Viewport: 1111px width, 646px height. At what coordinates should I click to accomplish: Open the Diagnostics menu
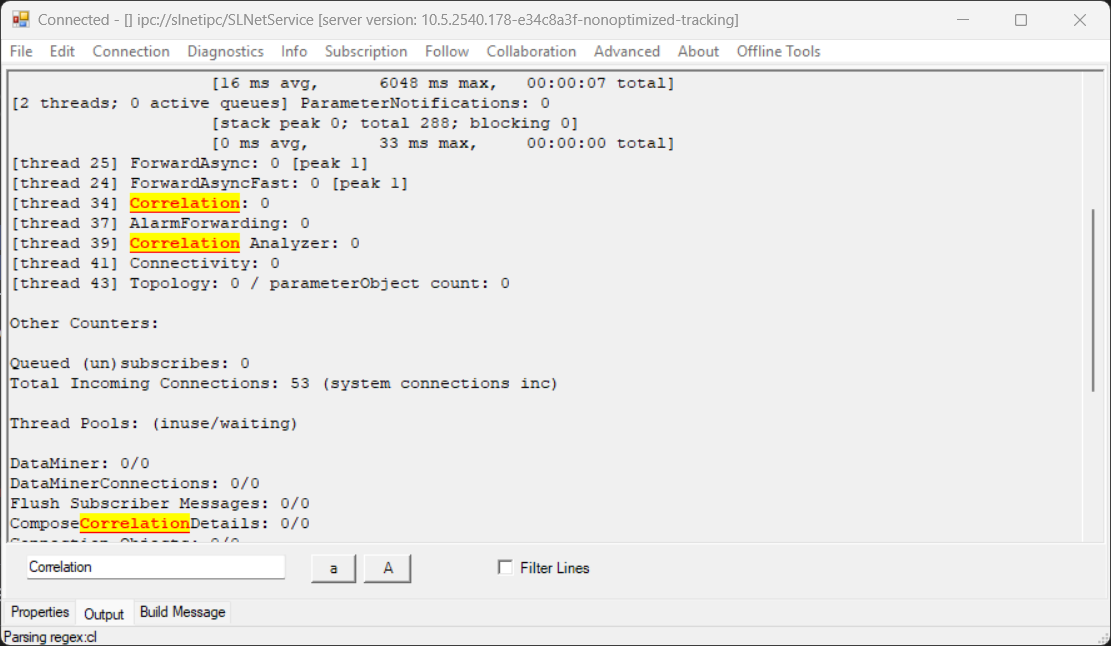225,51
